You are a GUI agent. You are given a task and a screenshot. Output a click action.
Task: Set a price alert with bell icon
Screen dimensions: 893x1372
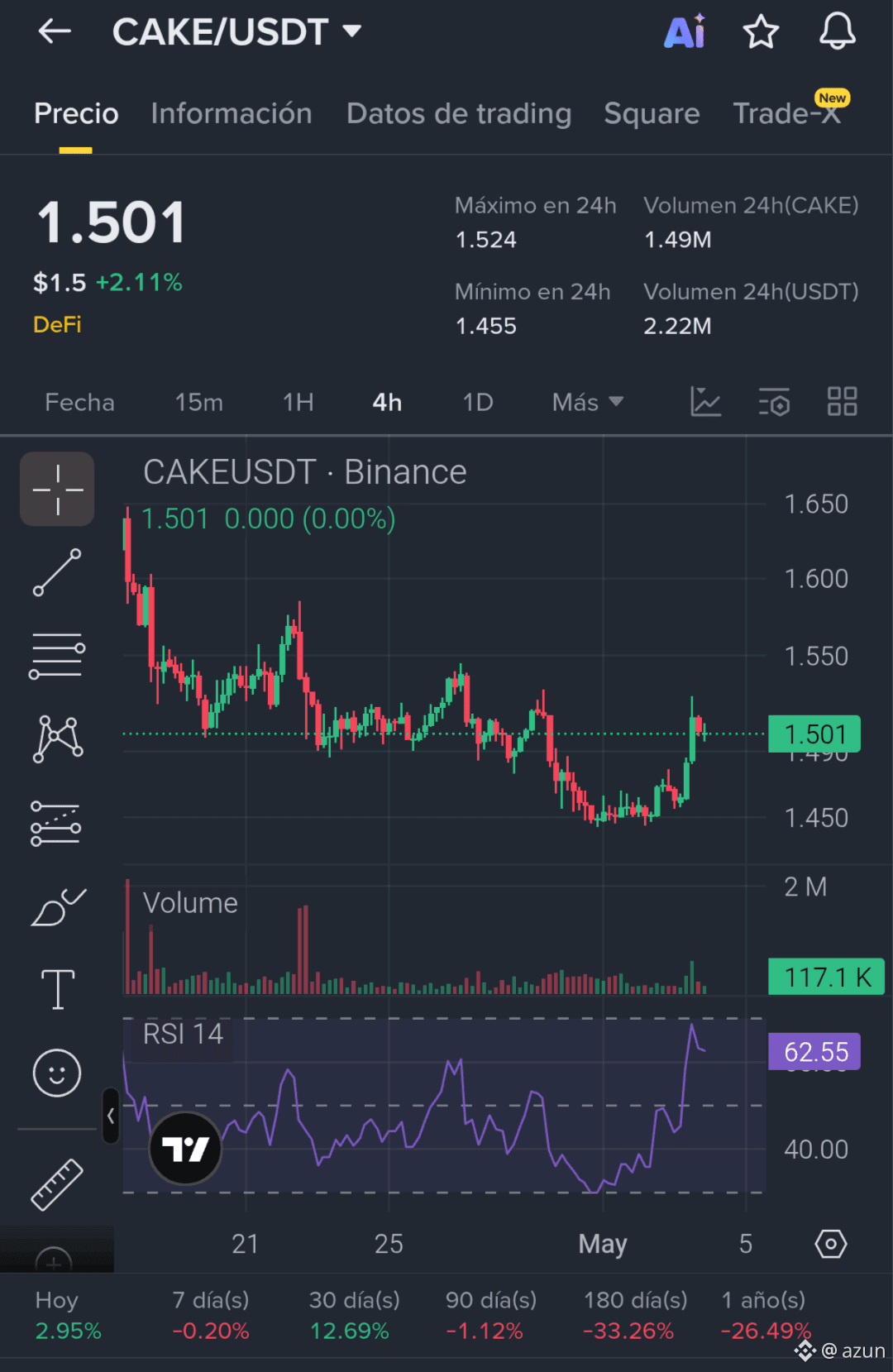pos(837,31)
